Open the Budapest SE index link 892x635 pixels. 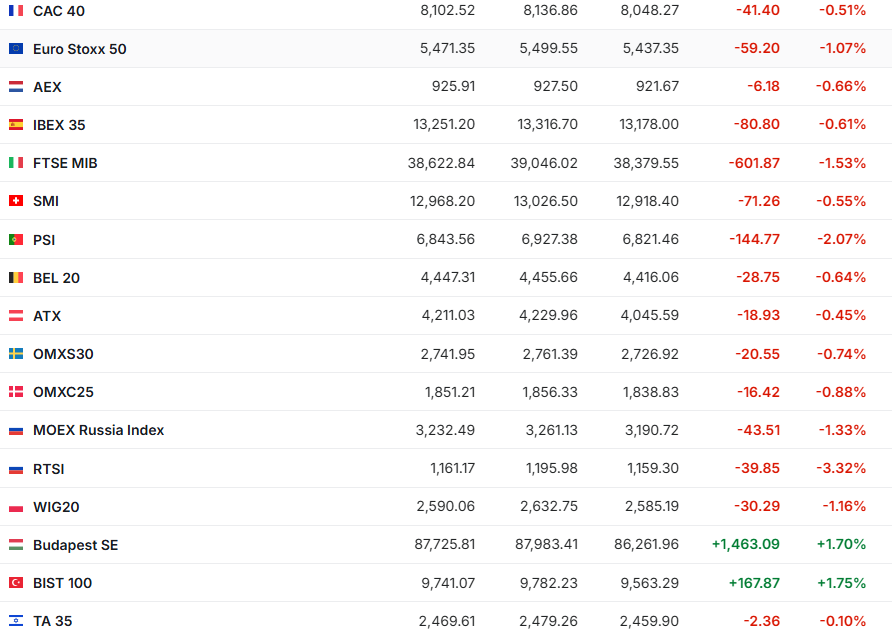coord(75,545)
